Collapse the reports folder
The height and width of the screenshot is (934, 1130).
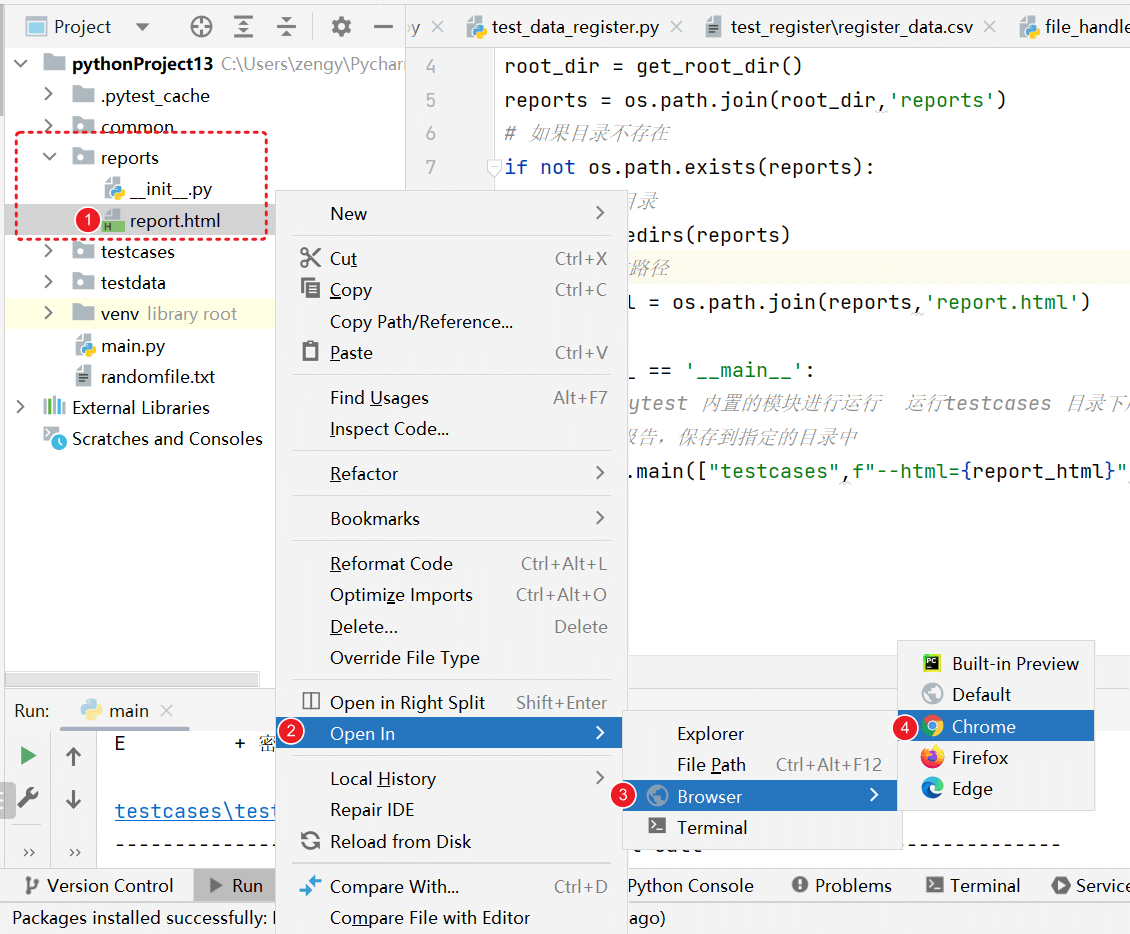pyautogui.click(x=49, y=156)
